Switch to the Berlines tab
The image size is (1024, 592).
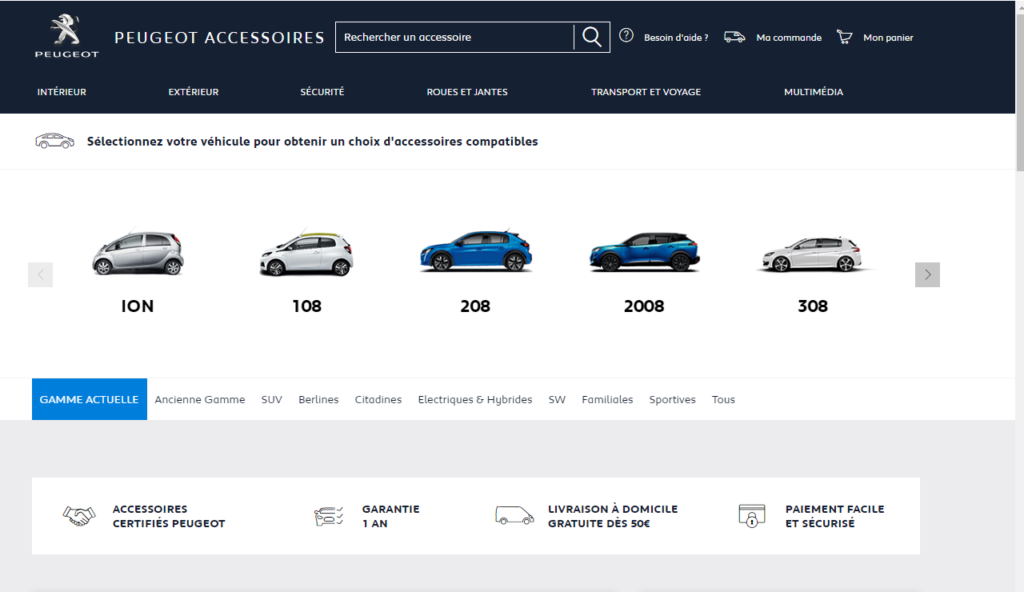point(319,399)
